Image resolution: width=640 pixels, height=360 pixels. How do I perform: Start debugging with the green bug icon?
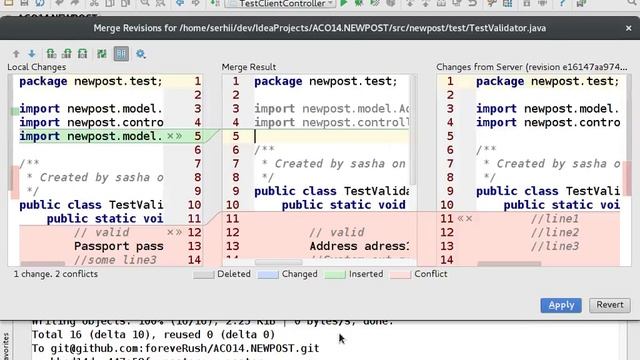[359, 3]
